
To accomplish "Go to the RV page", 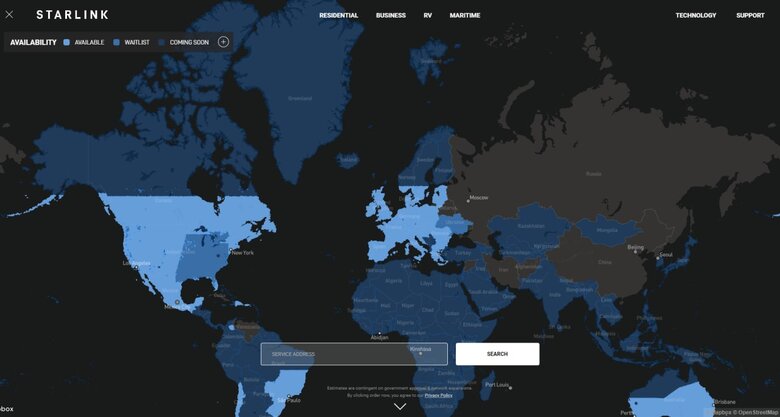I will (427, 16).
